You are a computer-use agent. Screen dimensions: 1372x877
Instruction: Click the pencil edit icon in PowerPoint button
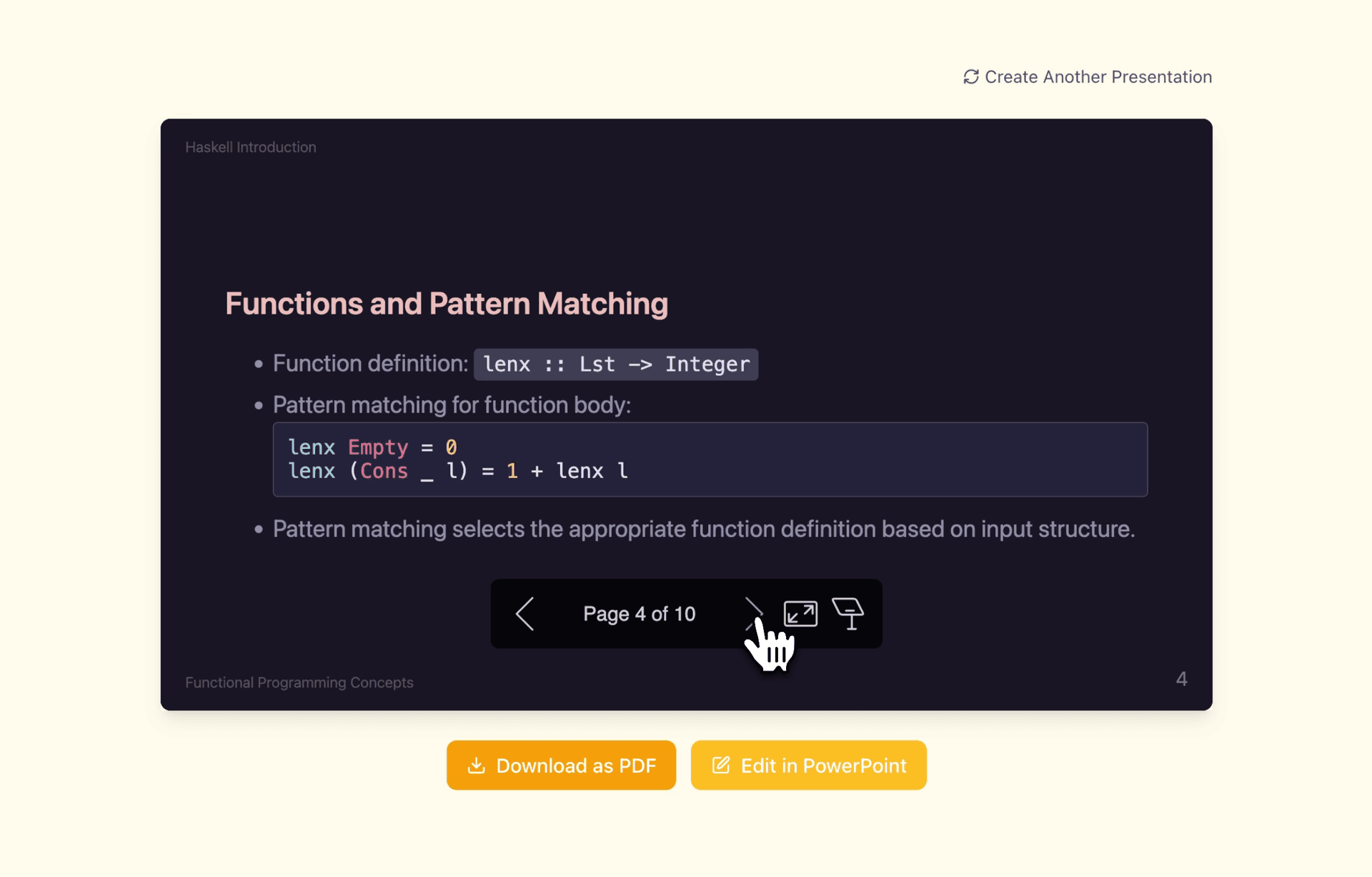click(721, 765)
